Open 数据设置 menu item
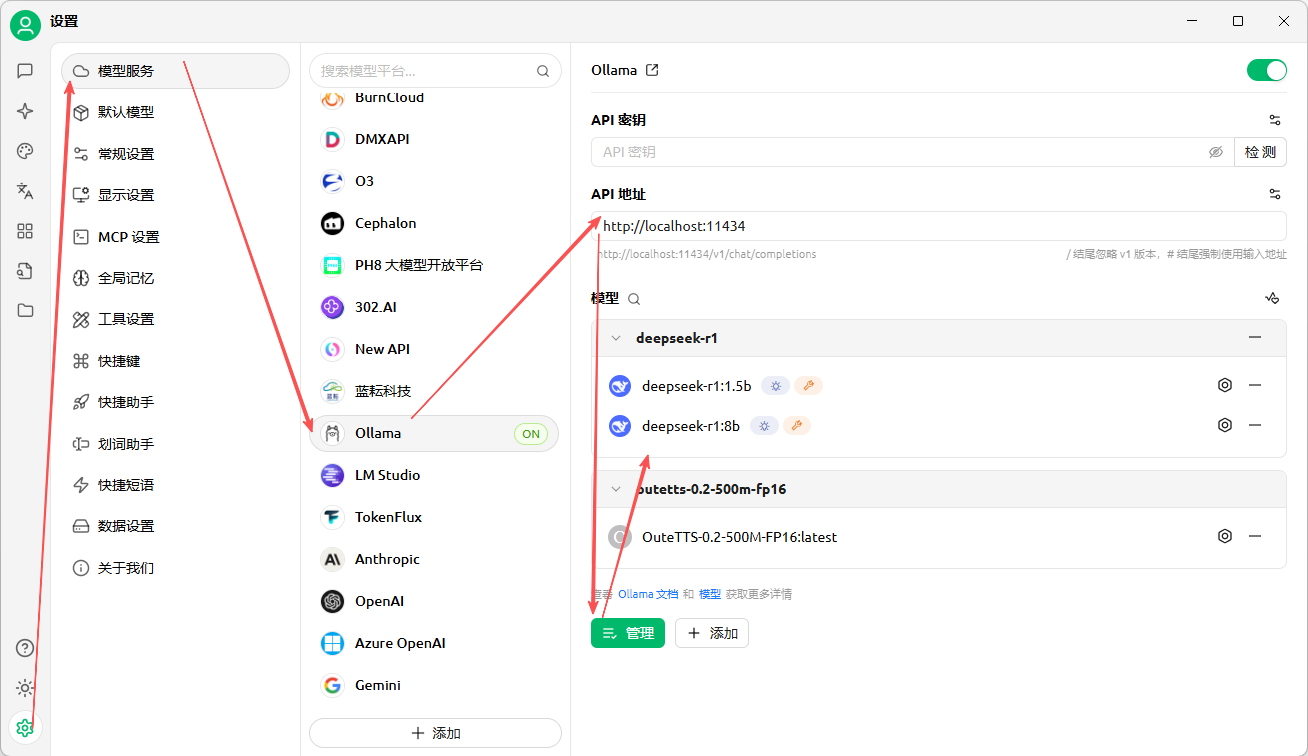Image resolution: width=1308 pixels, height=756 pixels. 175,526
